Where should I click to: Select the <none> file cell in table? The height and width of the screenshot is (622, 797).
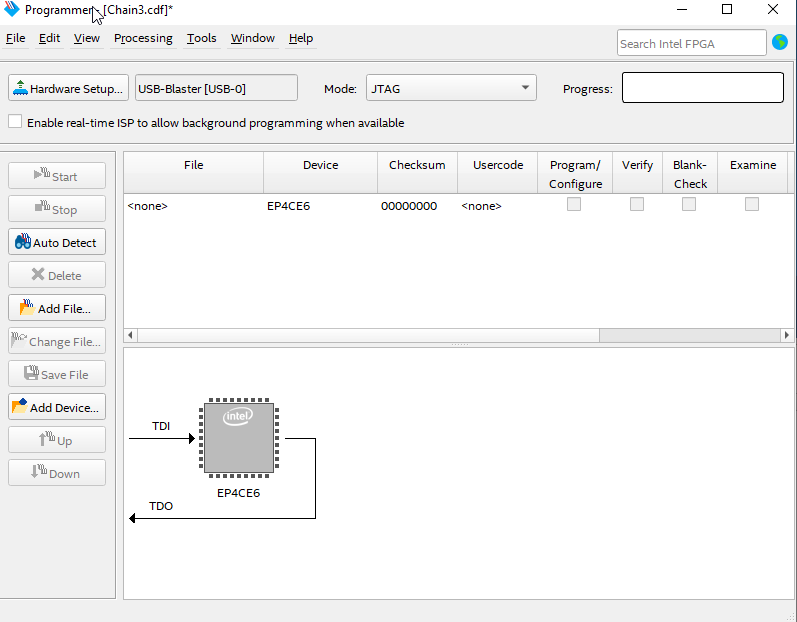[x=148, y=206]
